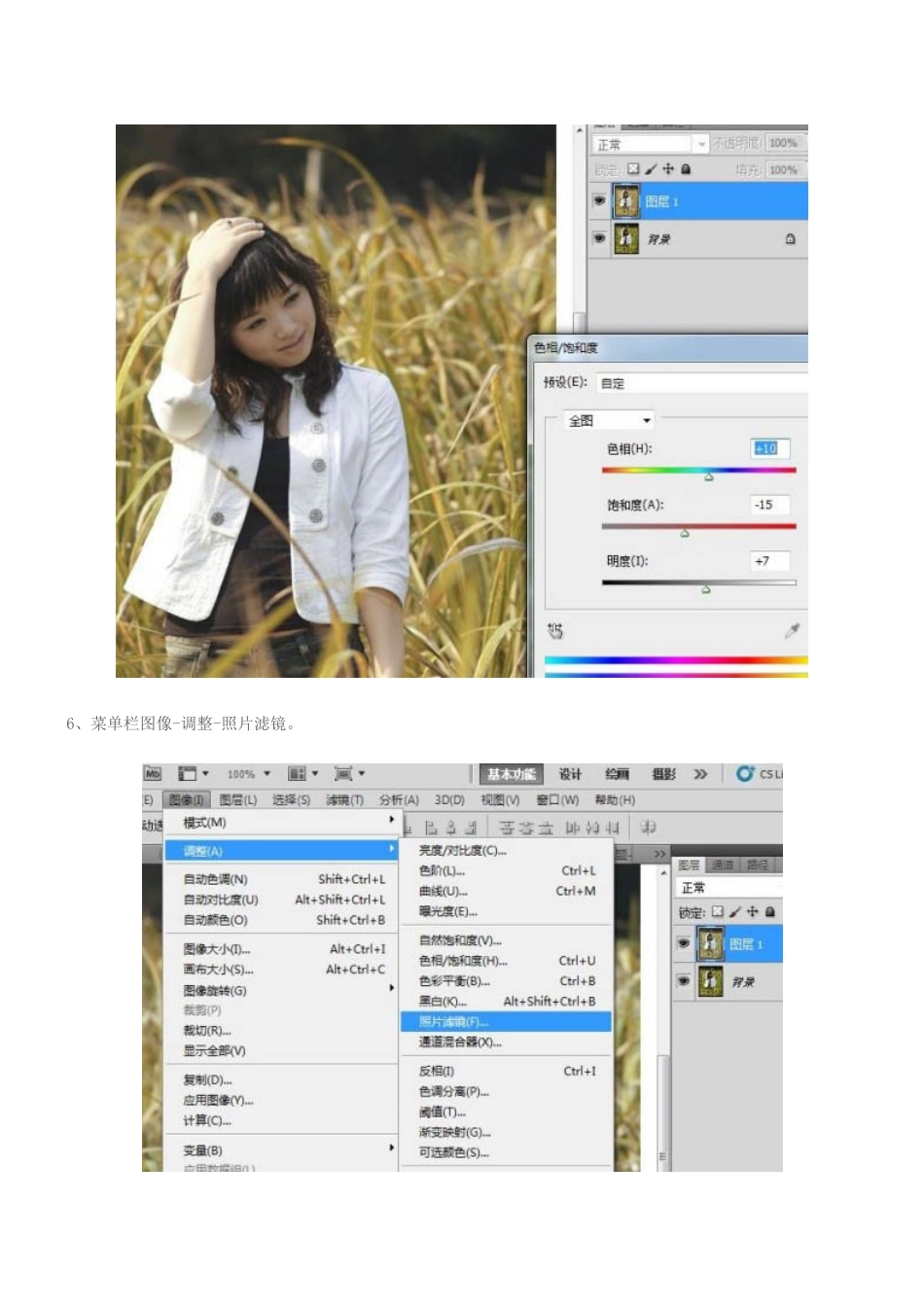Open the 帮助(H) menu
Screen dimensions: 924x1307
(615, 799)
